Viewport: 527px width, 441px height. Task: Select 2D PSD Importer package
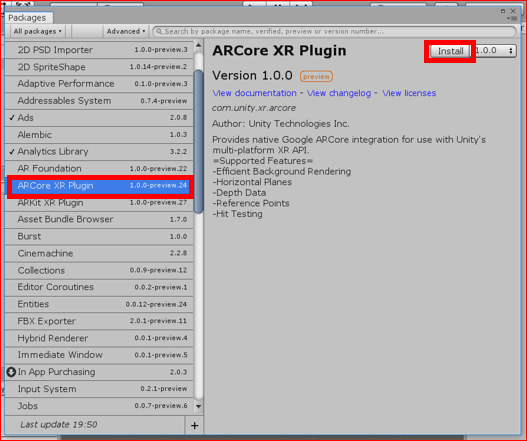[x=99, y=50]
